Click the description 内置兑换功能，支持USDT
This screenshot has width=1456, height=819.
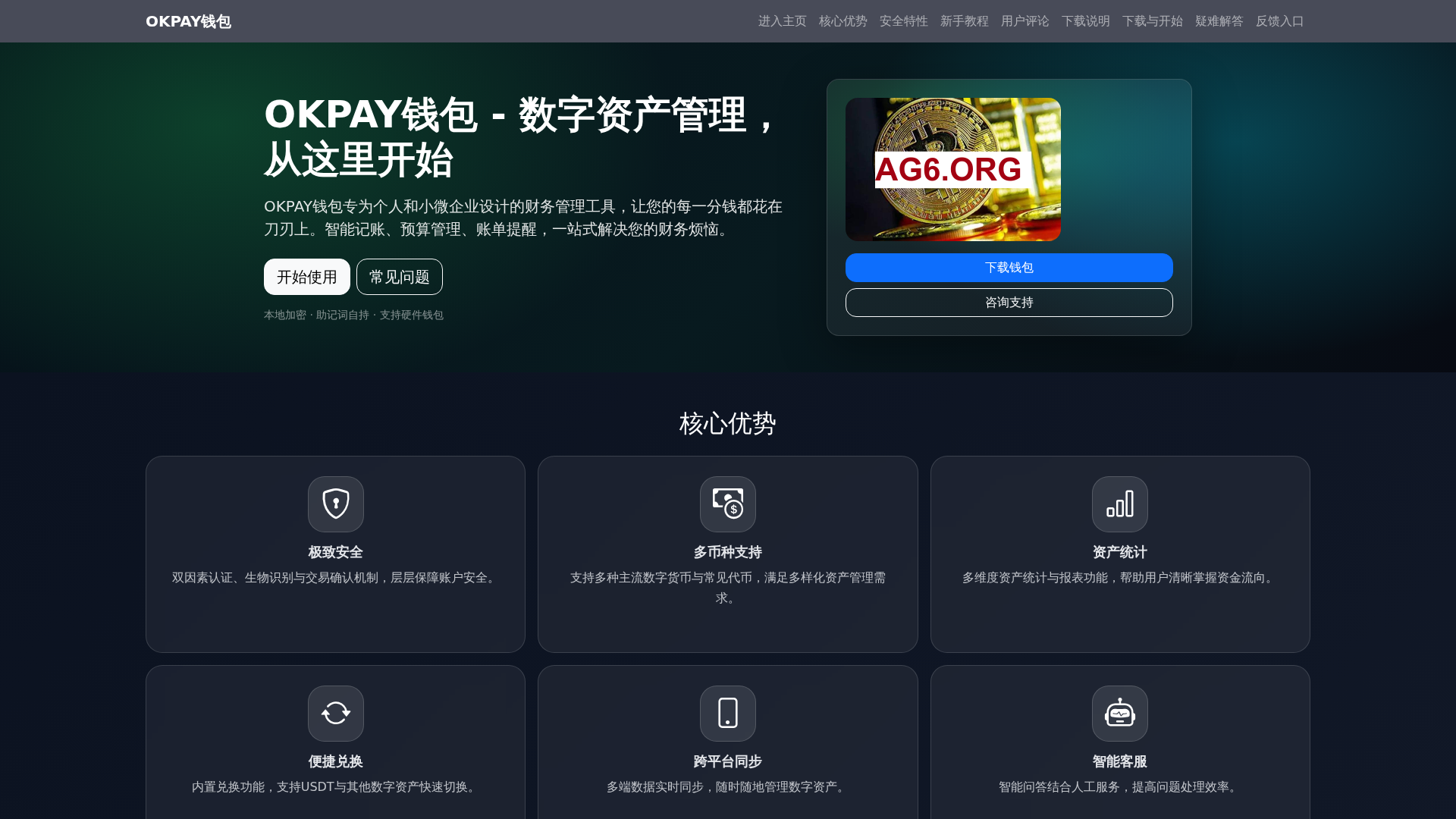pos(336,787)
